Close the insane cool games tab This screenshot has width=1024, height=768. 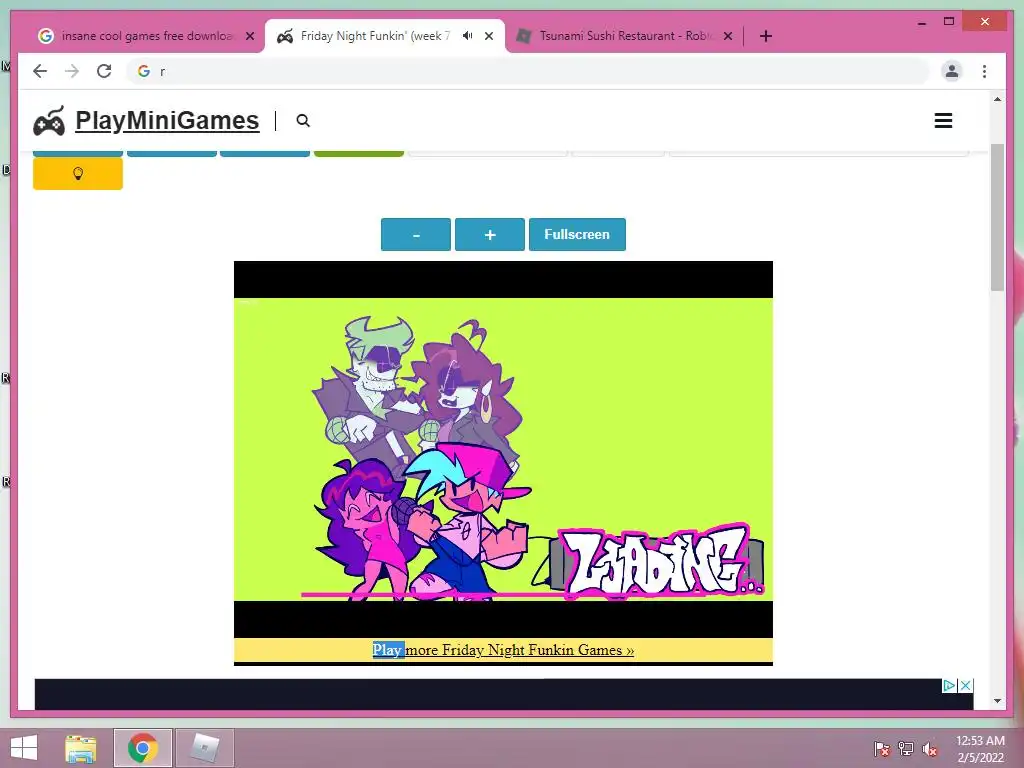tap(249, 37)
